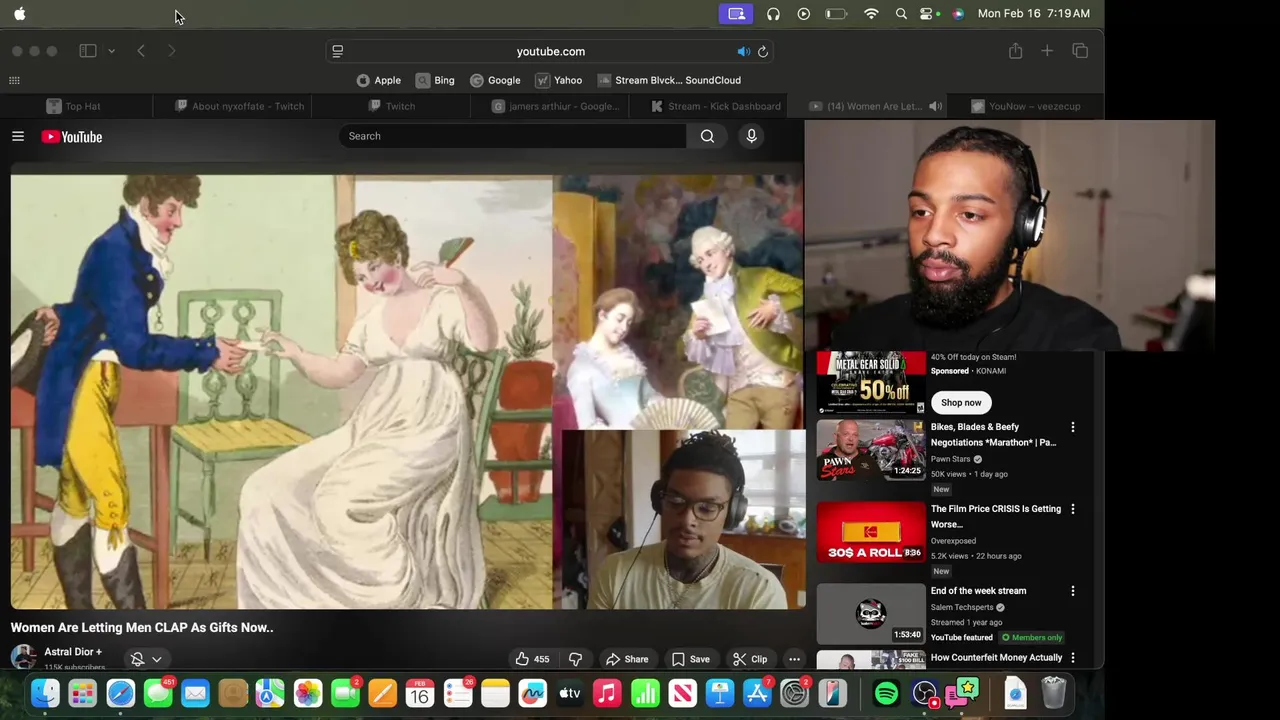Go to the YouTube home logo
Screen dimensions: 1280x720
pos(72,137)
